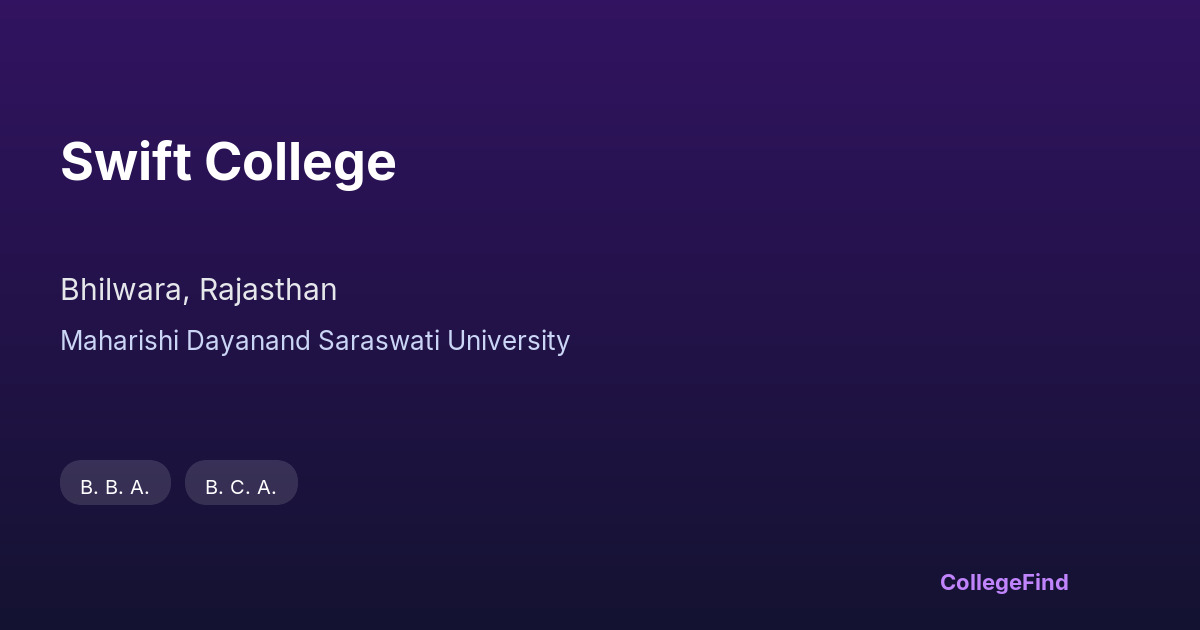
Task: Click the word Swift in the heading
Action: [125, 162]
